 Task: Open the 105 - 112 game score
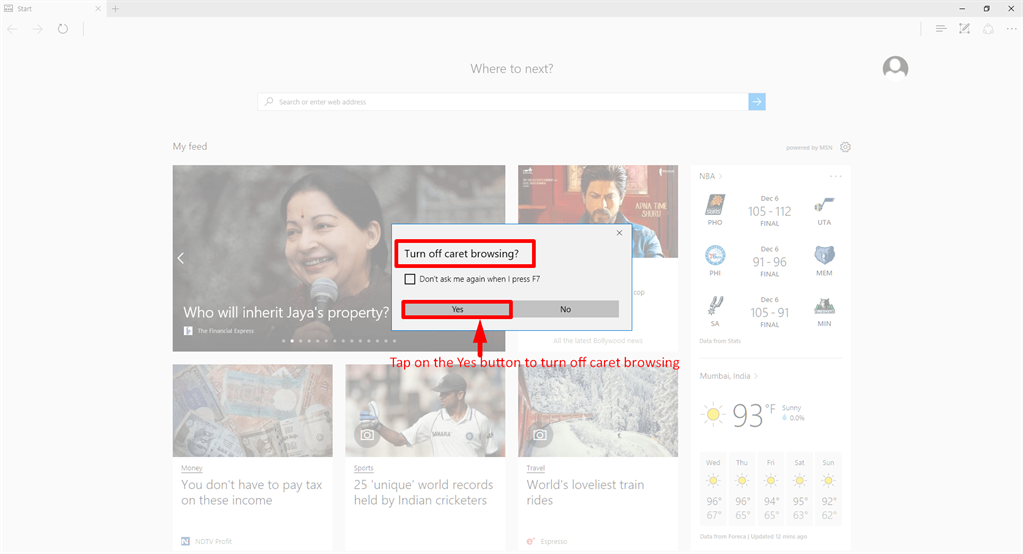pos(769,211)
